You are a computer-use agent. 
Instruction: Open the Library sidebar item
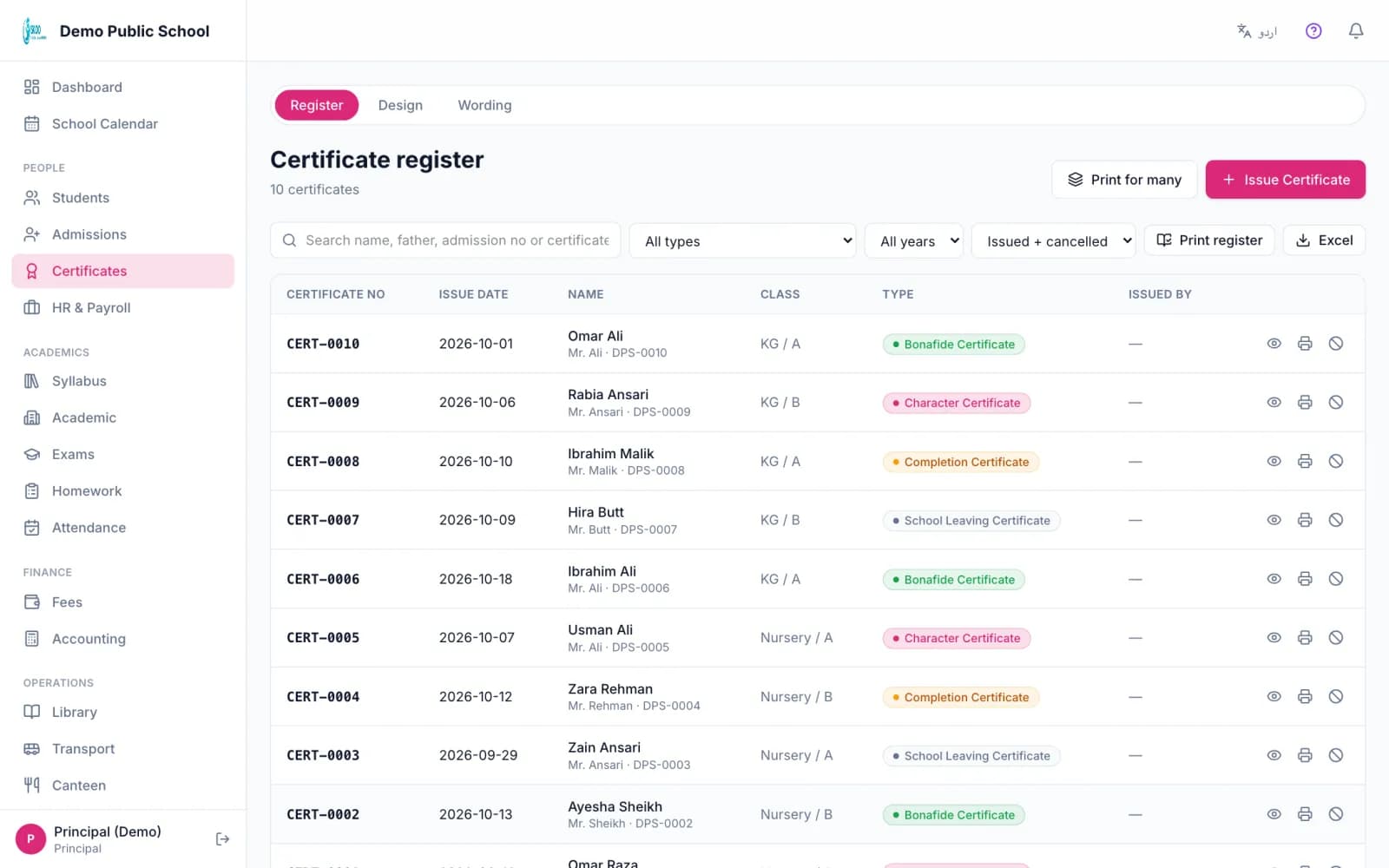tap(122, 712)
